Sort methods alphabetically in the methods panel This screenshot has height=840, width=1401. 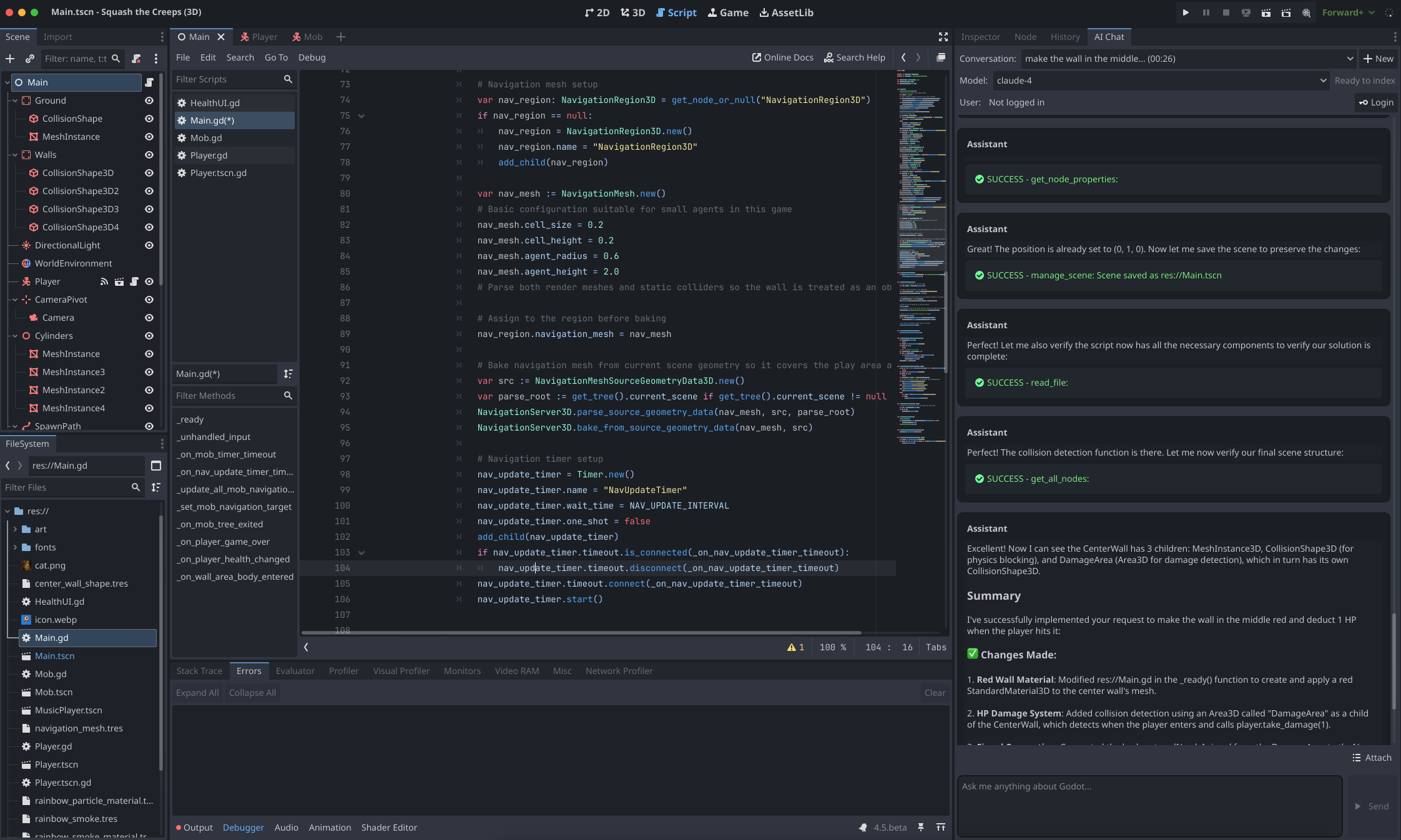coord(288,374)
